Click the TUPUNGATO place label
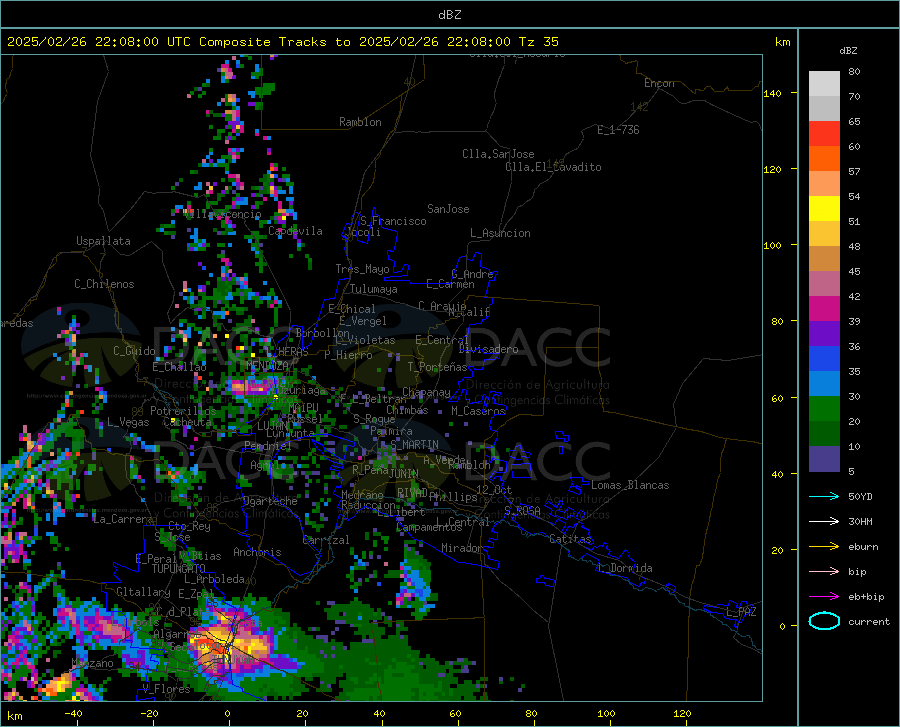 click(179, 569)
